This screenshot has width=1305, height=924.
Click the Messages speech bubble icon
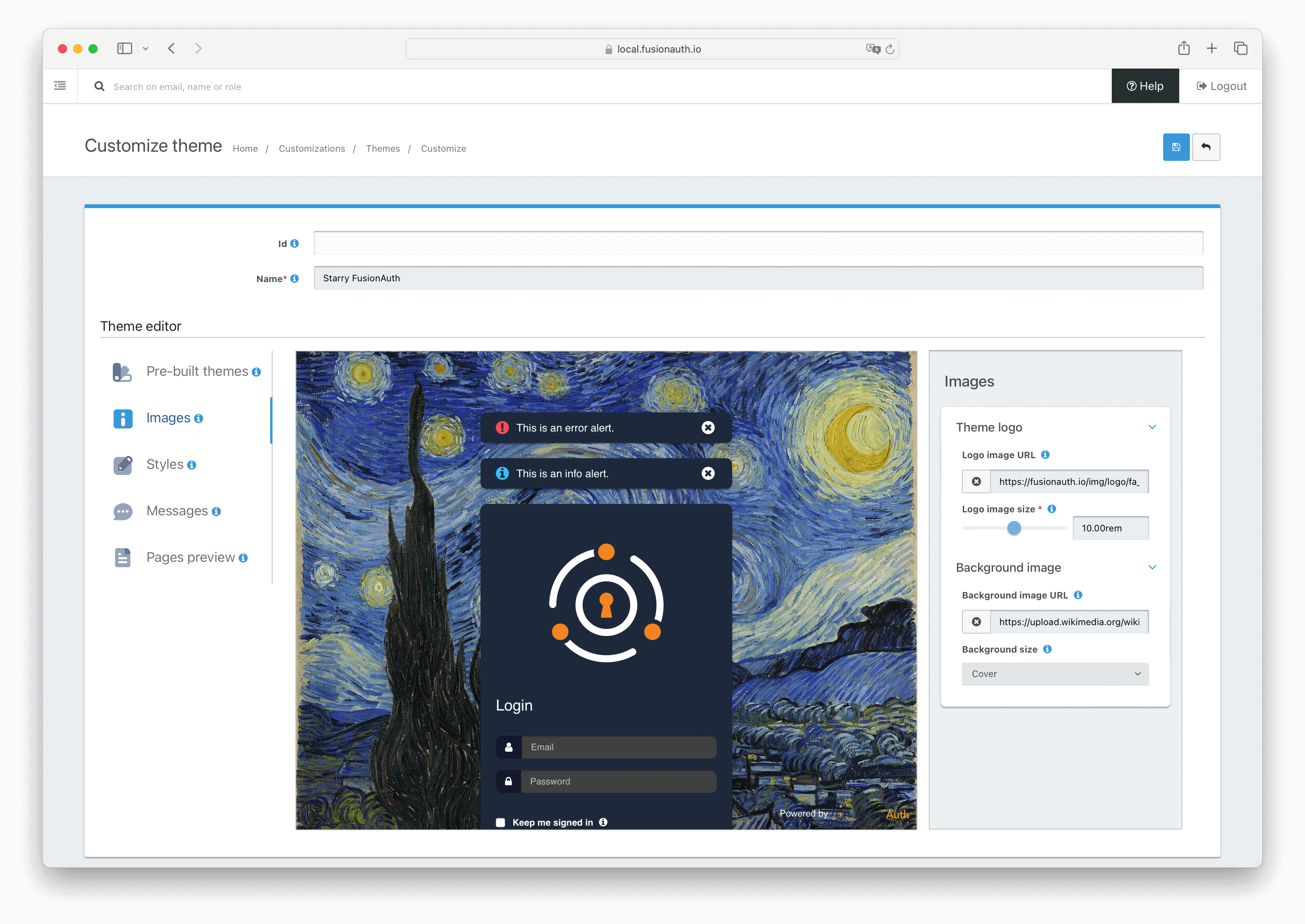pyautogui.click(x=122, y=512)
